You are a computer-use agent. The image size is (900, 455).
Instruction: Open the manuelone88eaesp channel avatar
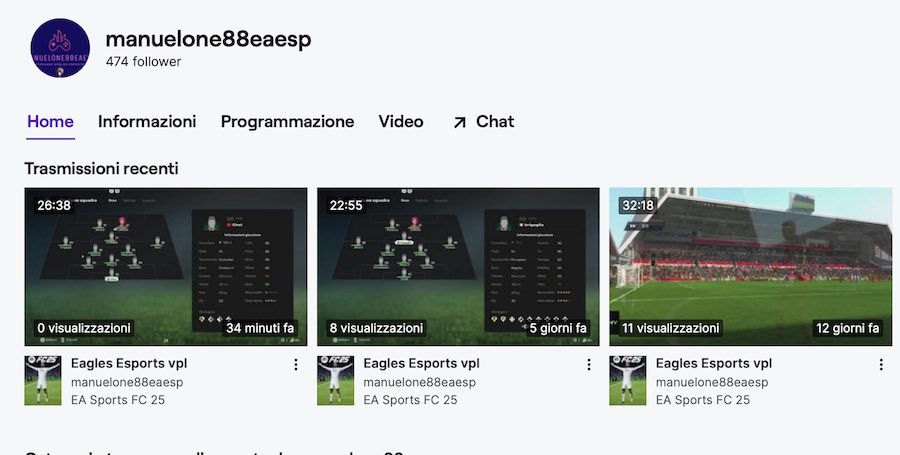click(60, 48)
